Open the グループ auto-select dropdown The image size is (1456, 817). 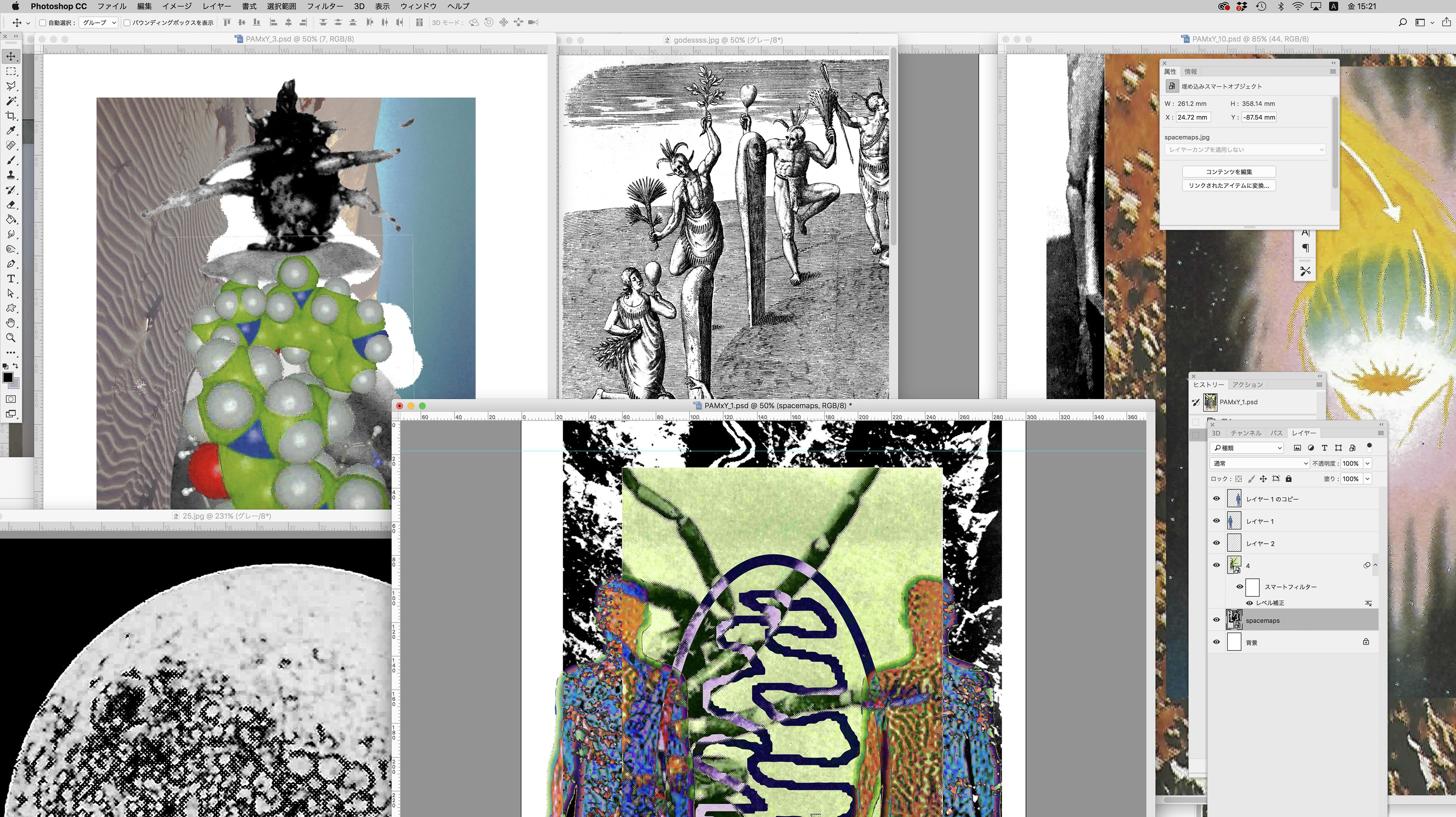pos(98,23)
